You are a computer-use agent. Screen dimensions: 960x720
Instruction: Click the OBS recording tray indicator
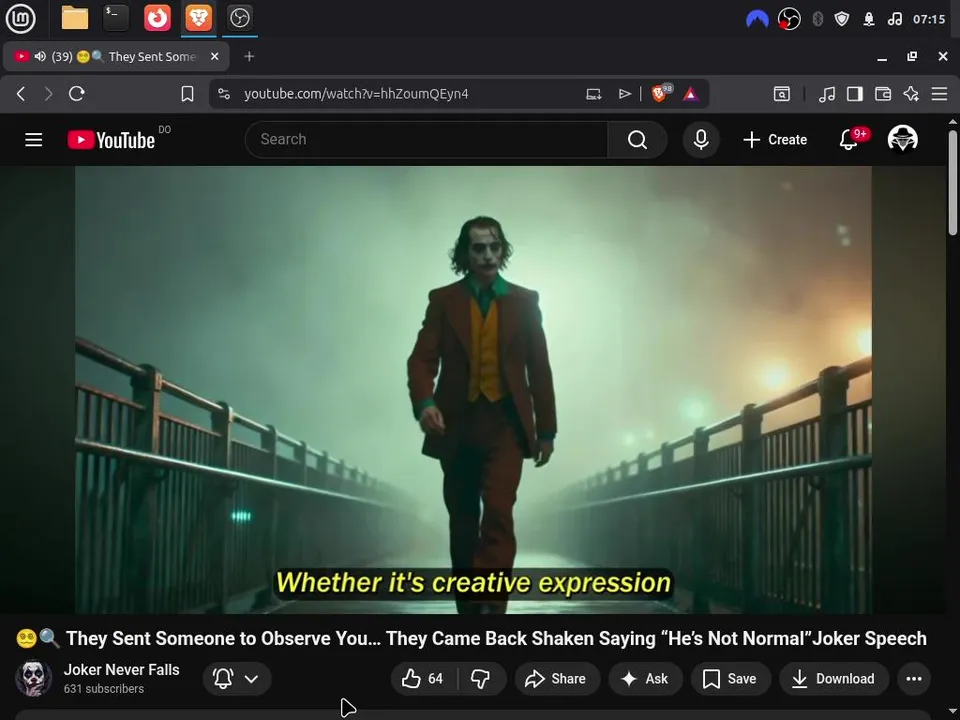click(789, 20)
